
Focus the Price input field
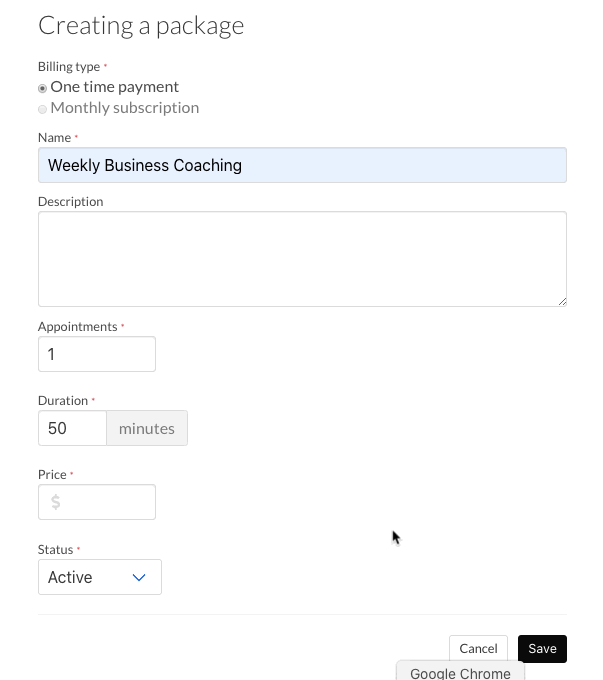click(x=97, y=502)
